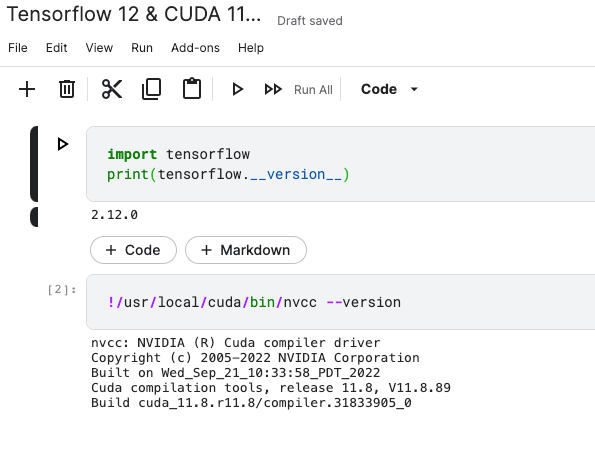This screenshot has width=595, height=473.
Task: Add a new Code cell below
Action: 133,250
